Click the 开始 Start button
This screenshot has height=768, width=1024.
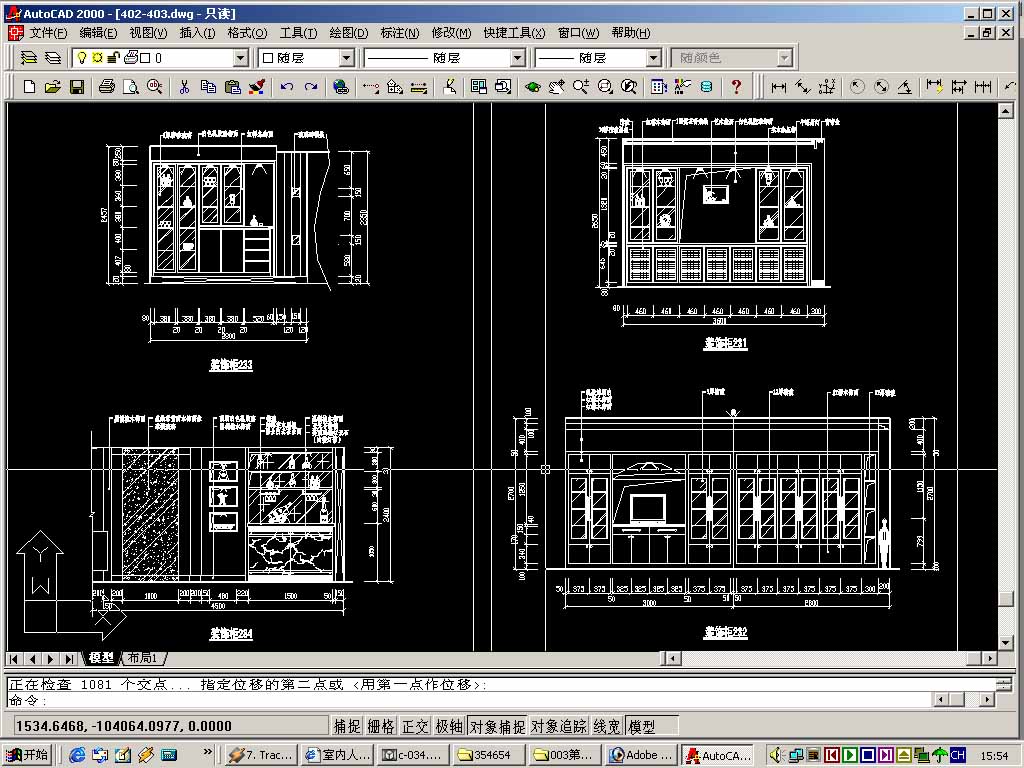point(28,755)
